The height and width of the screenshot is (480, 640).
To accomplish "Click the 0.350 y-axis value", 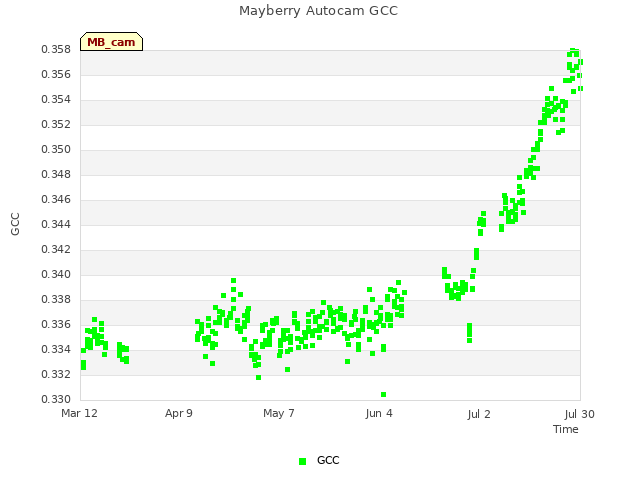I will [56, 150].
